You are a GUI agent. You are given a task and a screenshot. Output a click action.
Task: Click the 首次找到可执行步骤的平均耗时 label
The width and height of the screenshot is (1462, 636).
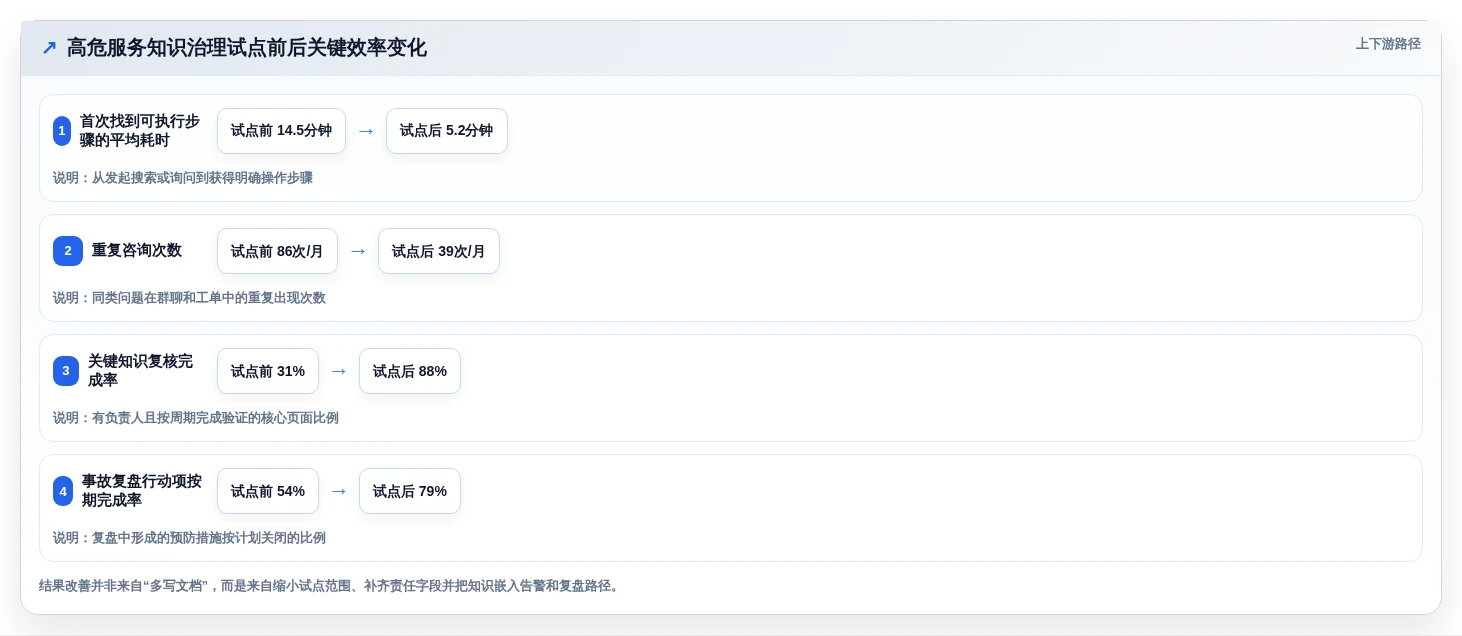pyautogui.click(x=140, y=131)
